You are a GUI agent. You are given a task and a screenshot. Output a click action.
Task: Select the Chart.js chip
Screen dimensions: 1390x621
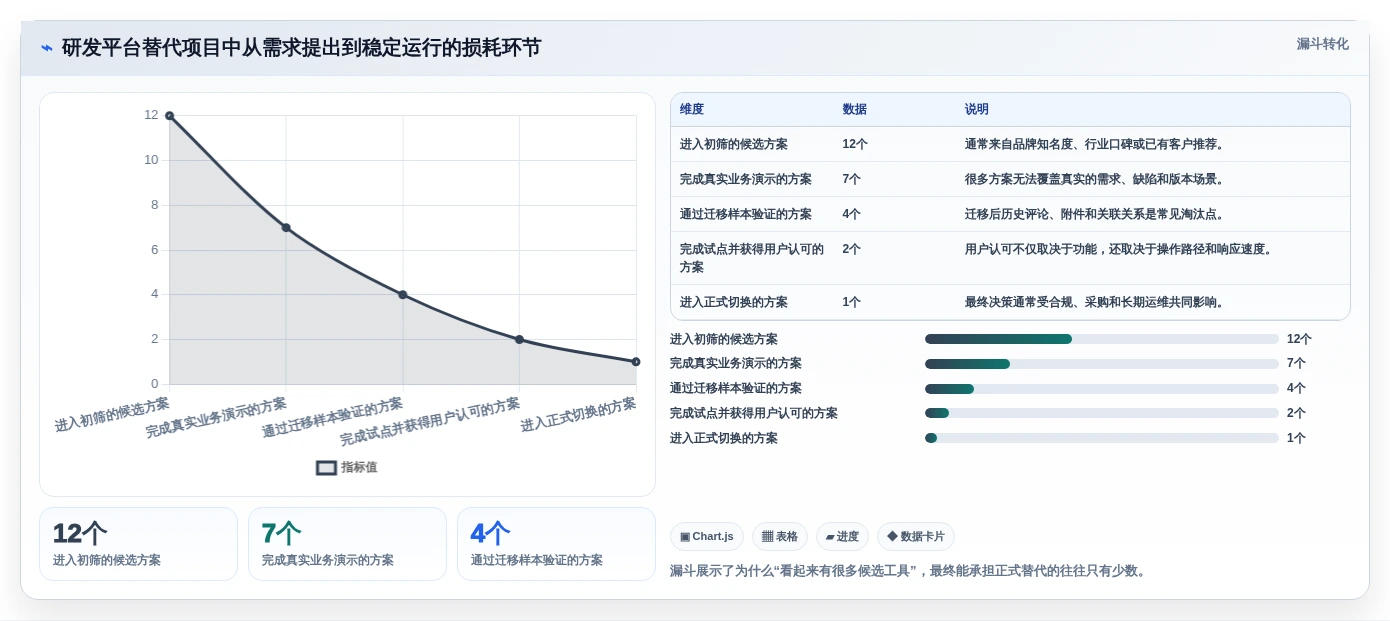point(707,537)
